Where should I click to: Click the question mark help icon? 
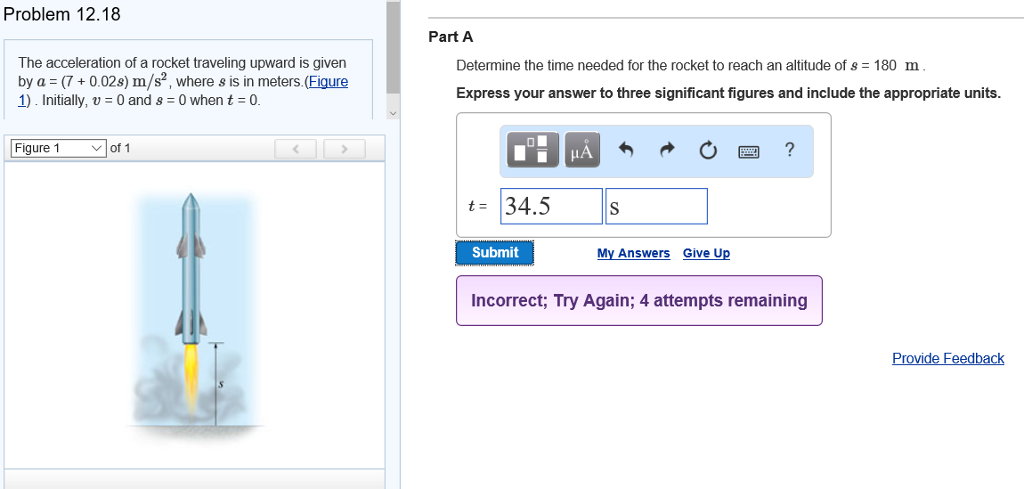[x=790, y=150]
